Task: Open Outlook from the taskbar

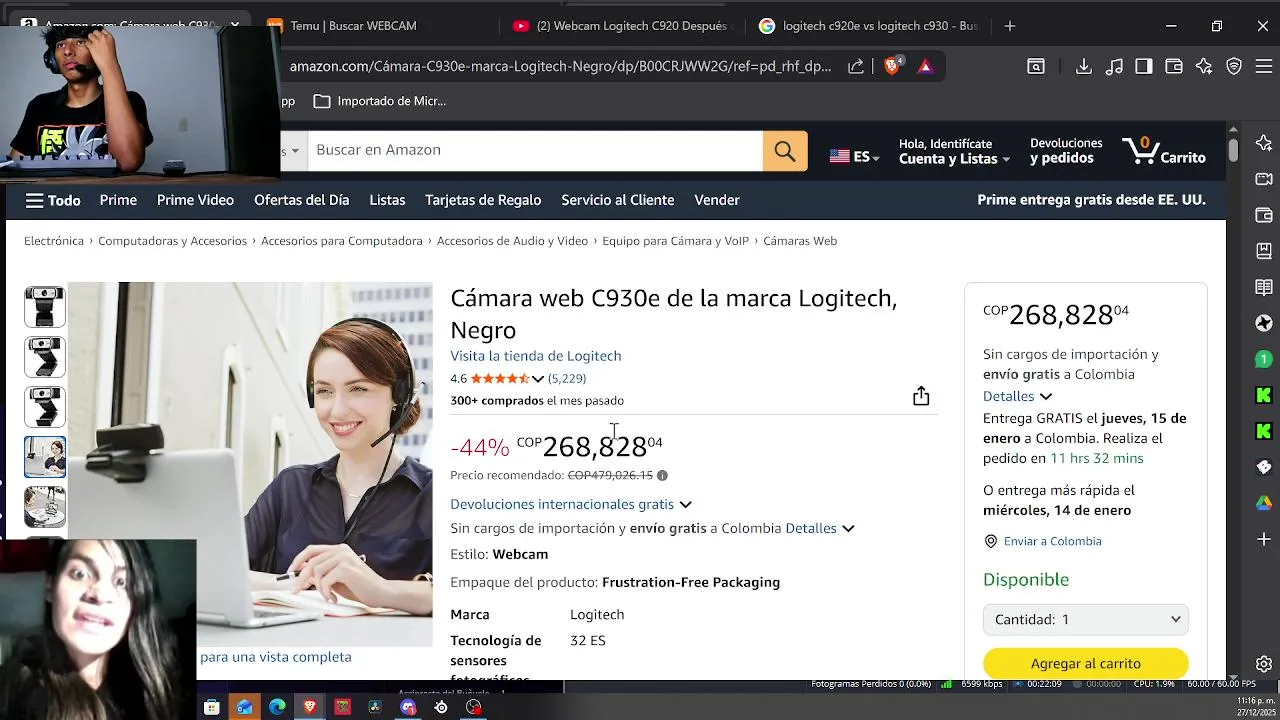Action: pos(244,707)
